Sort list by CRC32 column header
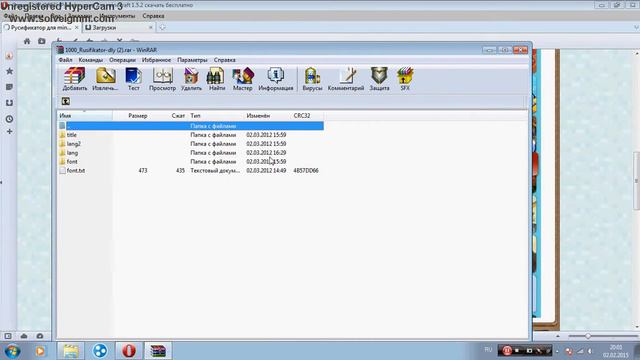The height and width of the screenshot is (360, 640). (x=302, y=116)
